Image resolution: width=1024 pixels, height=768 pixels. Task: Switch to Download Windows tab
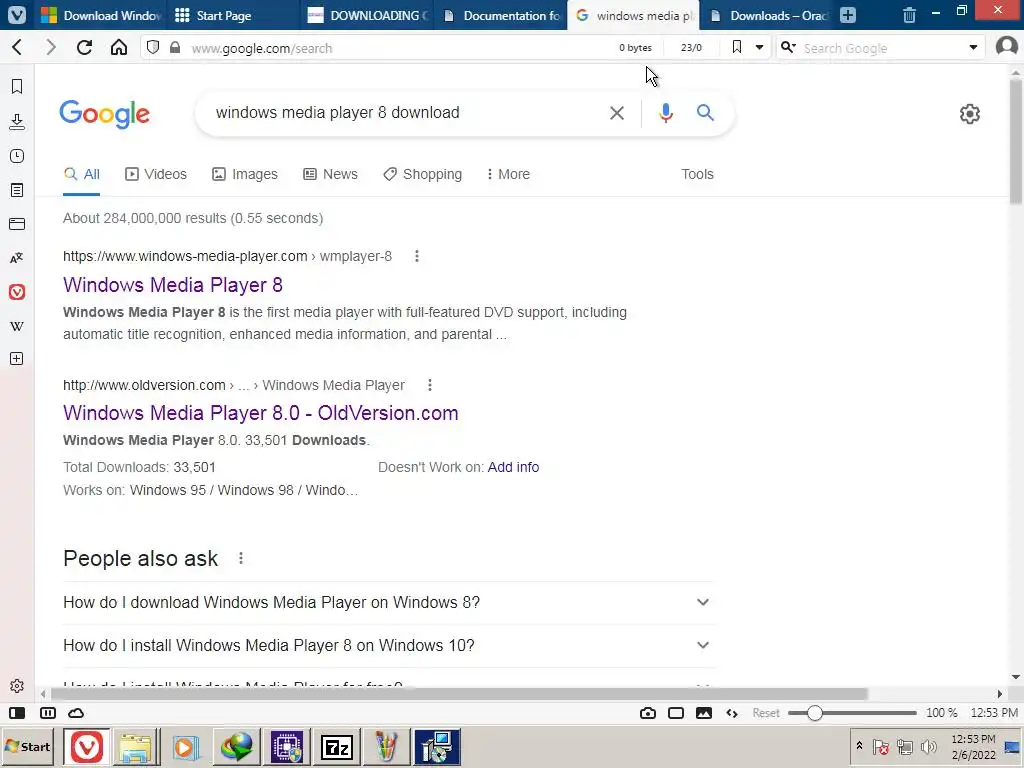[x=99, y=15]
